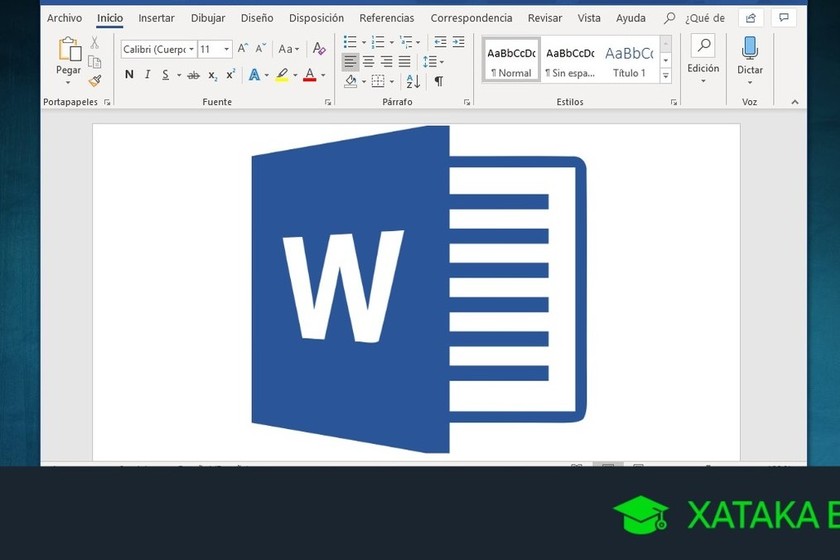The width and height of the screenshot is (840, 560).
Task: Open the Referencias ribbon tab
Action: pyautogui.click(x=387, y=18)
